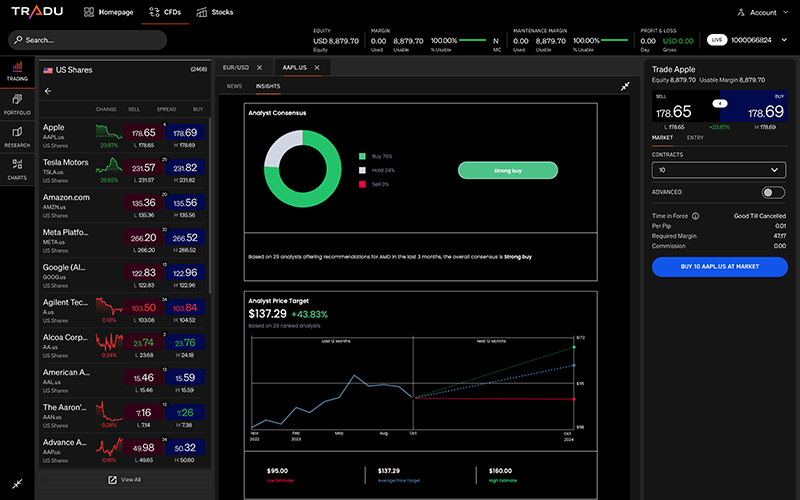This screenshot has width=800, height=500.
Task: Click Agilent sell price 103.50
Action: [x=144, y=308]
